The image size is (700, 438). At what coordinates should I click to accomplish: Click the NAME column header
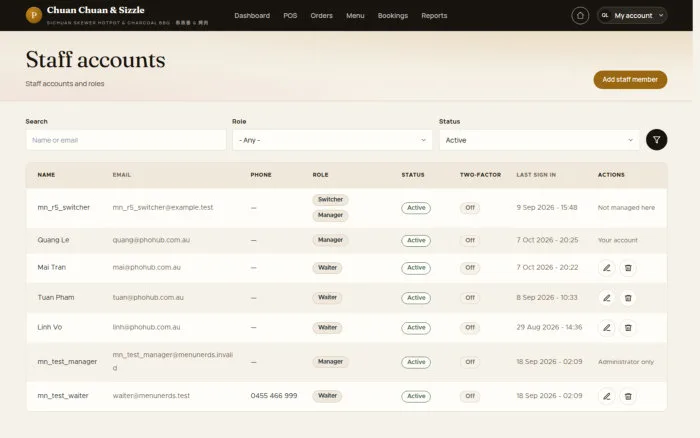tap(46, 175)
